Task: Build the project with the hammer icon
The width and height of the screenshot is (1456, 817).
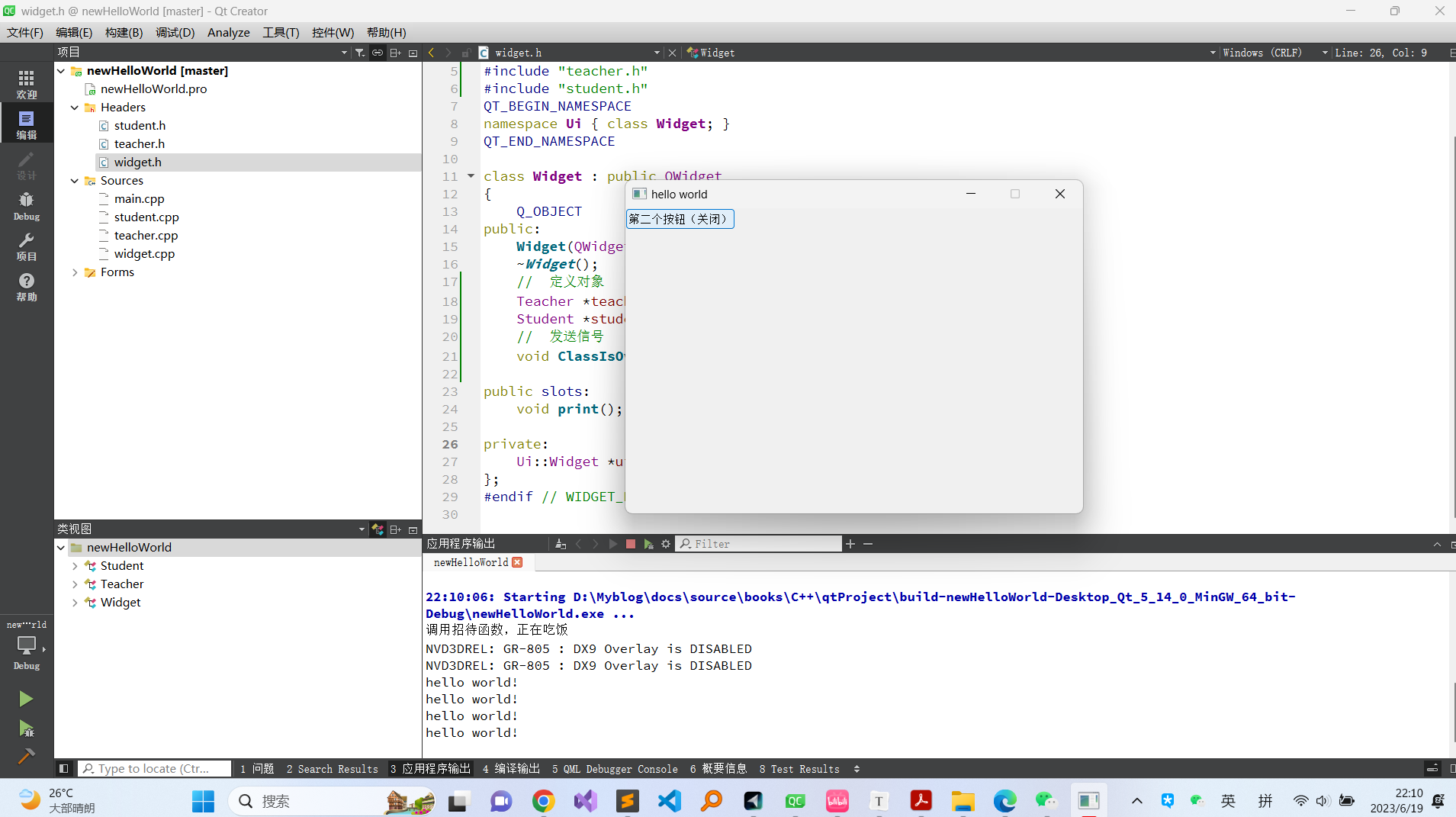Action: pos(26,756)
